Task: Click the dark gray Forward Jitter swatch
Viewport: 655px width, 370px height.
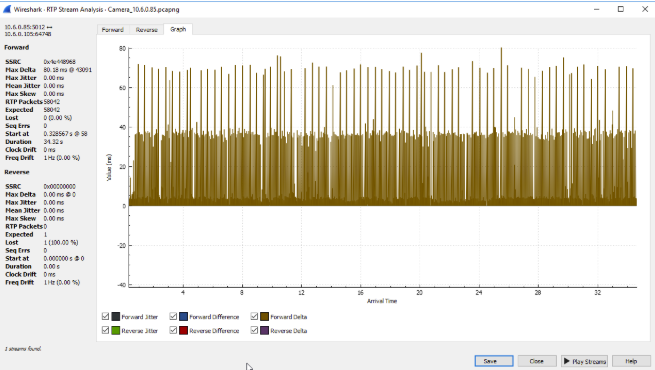Action: click(x=116, y=317)
